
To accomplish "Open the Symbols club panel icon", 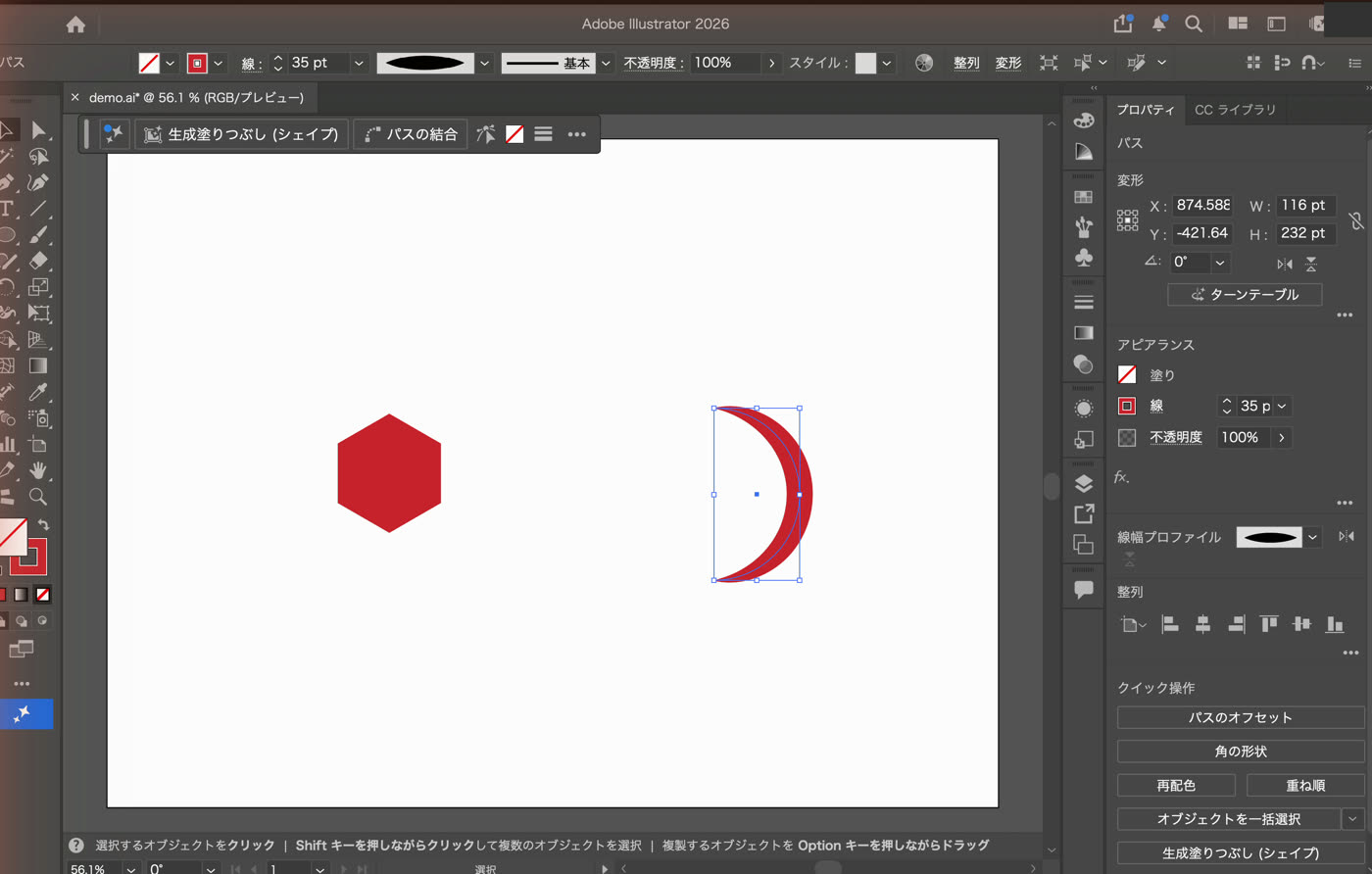I will (x=1084, y=258).
